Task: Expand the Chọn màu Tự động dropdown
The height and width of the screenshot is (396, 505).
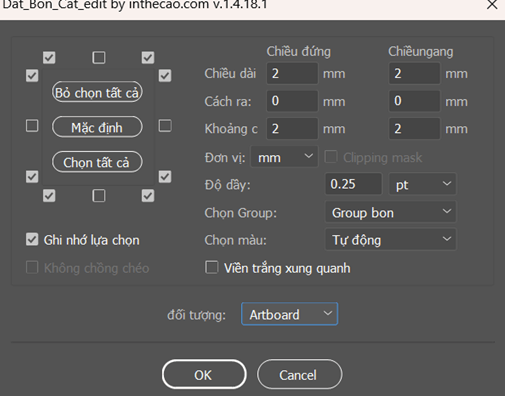Action: [390, 239]
